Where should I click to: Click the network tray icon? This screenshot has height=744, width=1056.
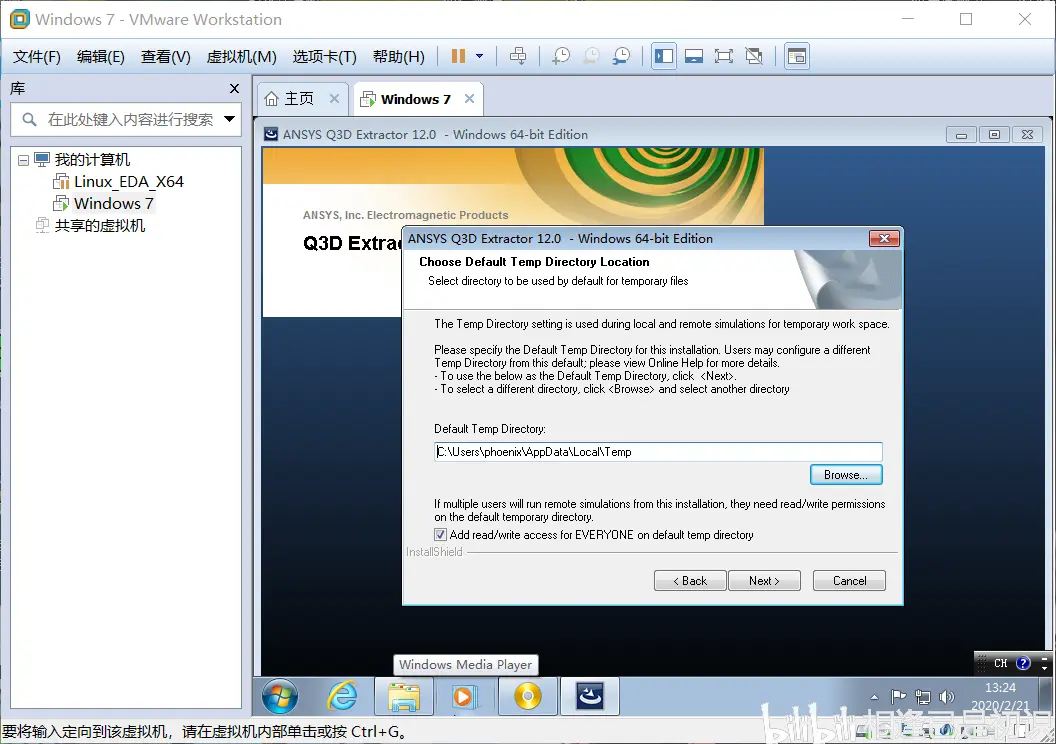tap(923, 696)
